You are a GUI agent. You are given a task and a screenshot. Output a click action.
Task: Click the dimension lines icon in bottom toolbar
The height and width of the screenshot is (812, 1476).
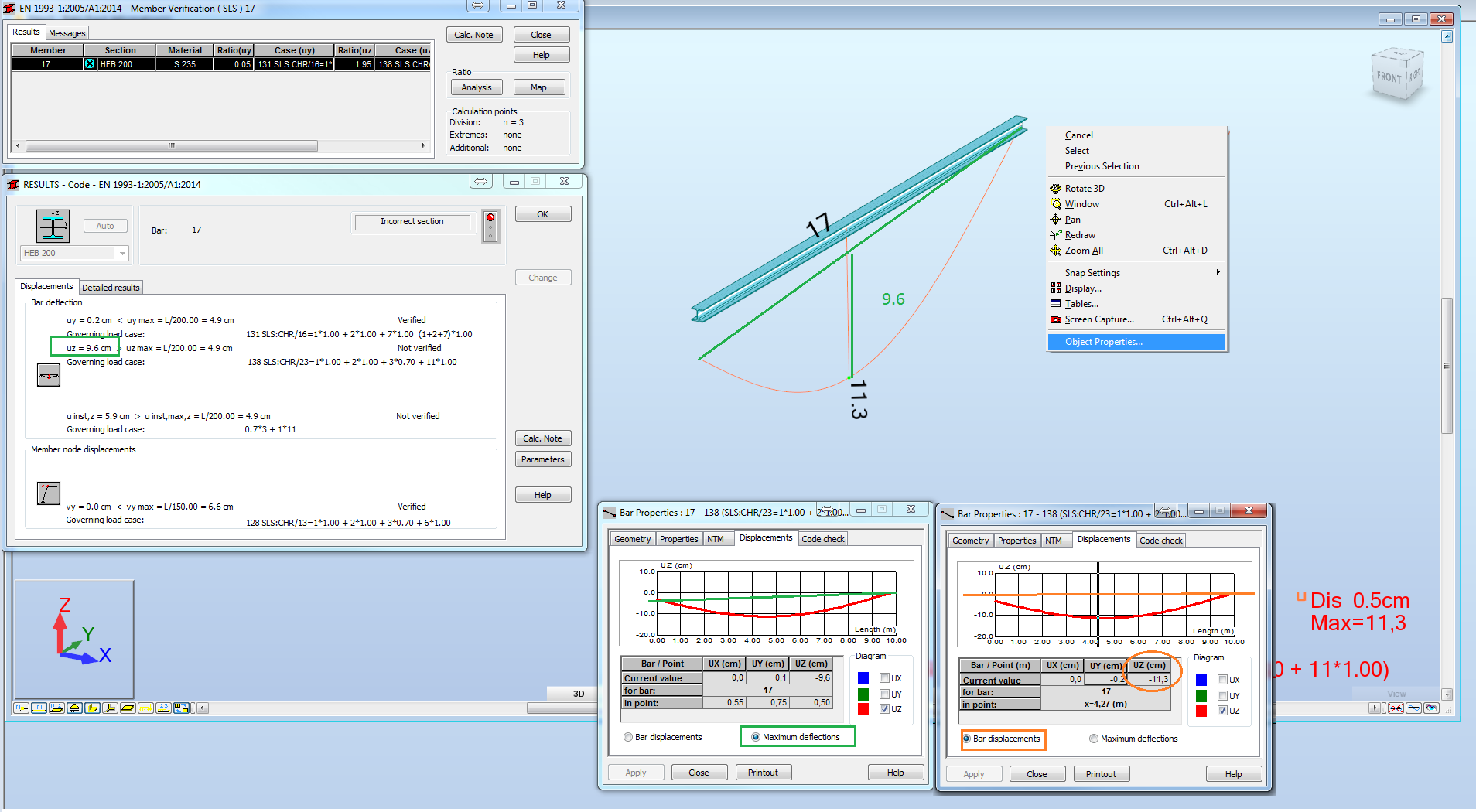pos(145,708)
